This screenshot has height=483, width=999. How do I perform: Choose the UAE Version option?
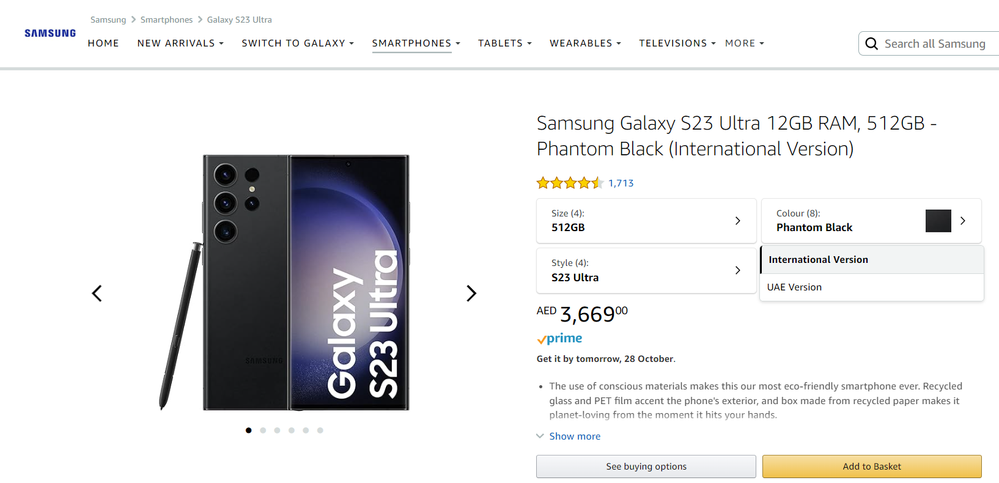pyautogui.click(x=872, y=287)
